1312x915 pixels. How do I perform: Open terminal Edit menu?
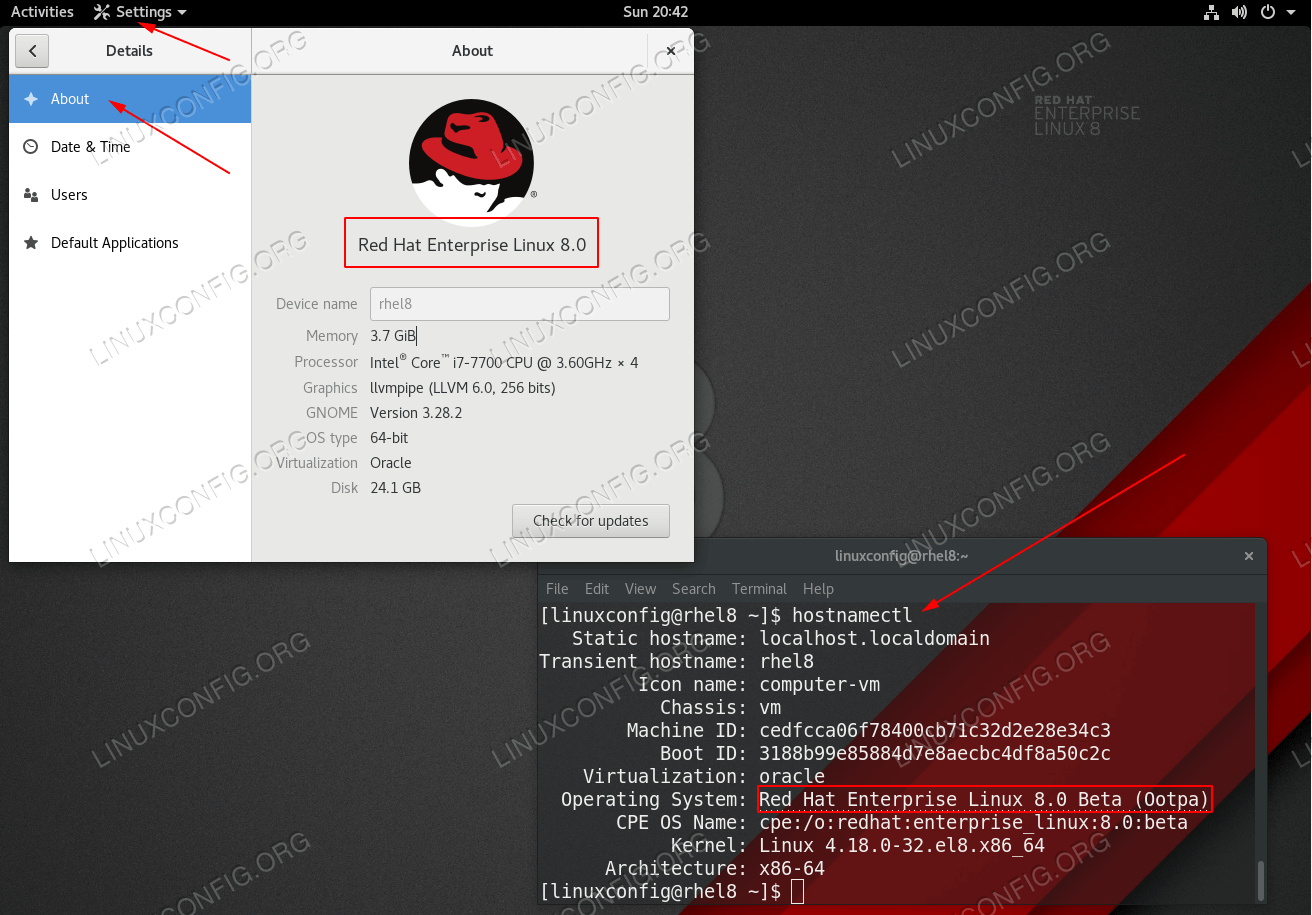[597, 589]
